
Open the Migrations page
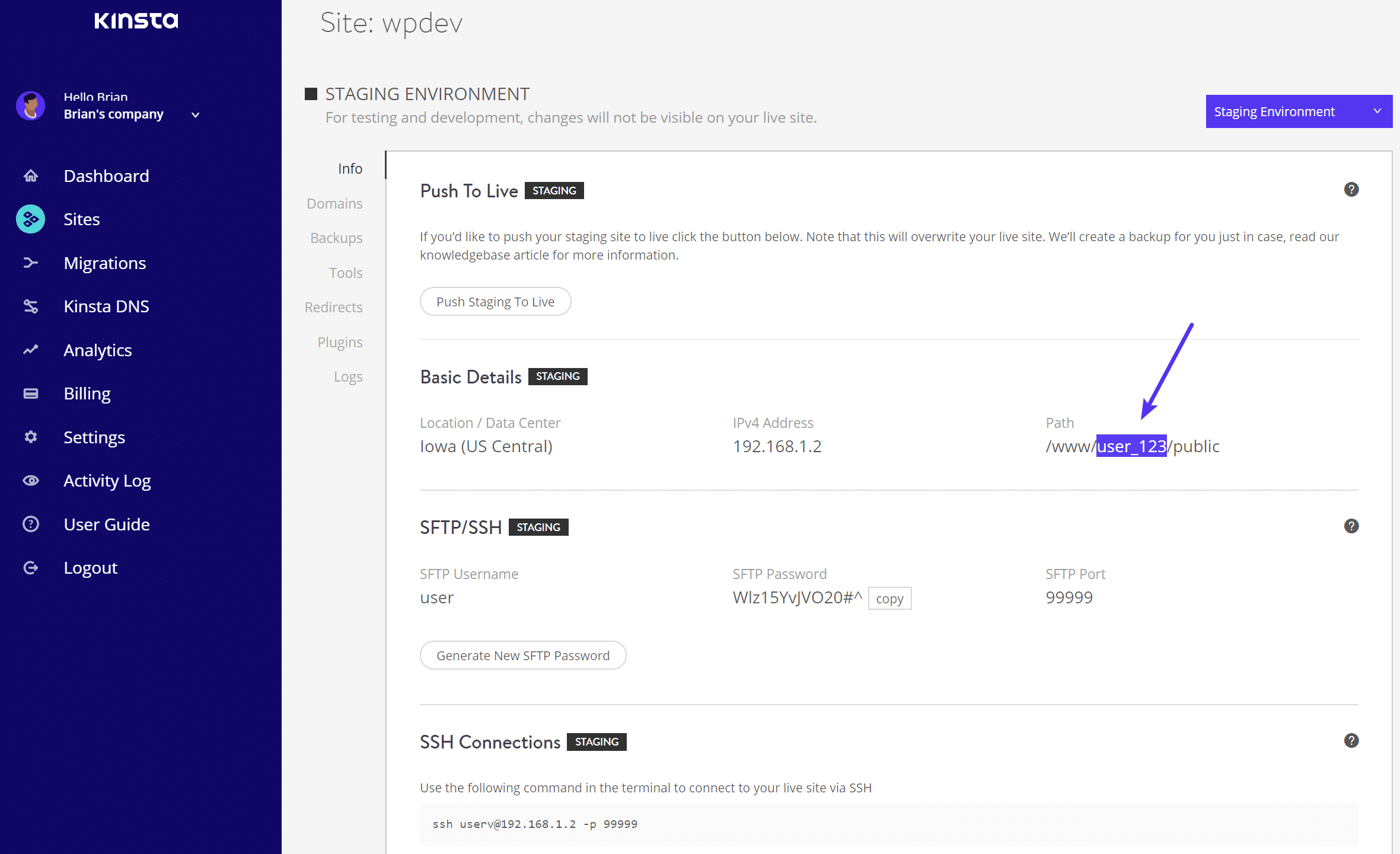tap(104, 263)
